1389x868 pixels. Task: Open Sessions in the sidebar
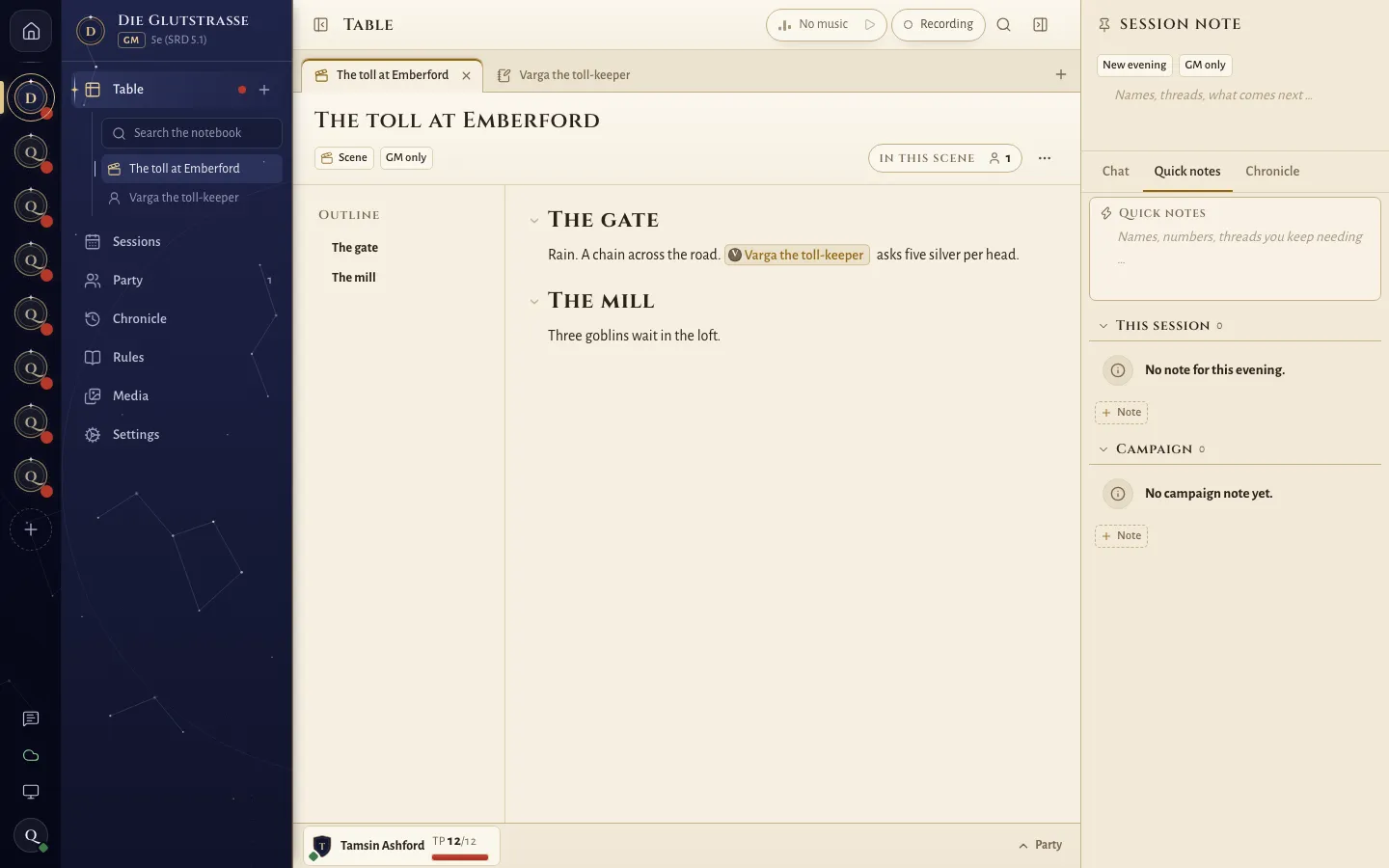tap(177, 242)
